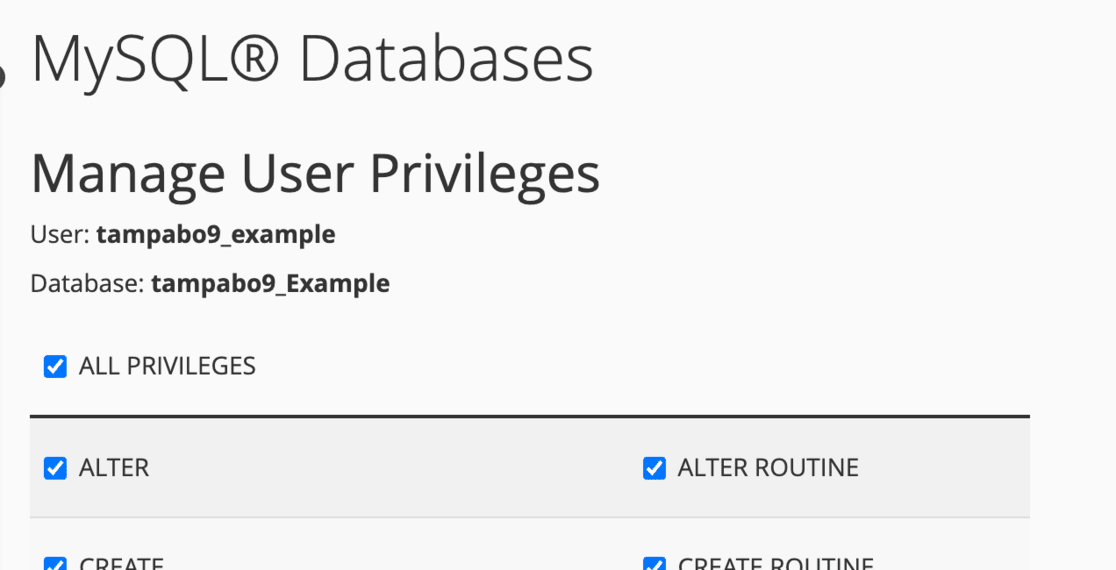Screen dimensions: 1116x570
Task: Click the CREATE ROUTINE label text
Action: pyautogui.click(x=775, y=564)
